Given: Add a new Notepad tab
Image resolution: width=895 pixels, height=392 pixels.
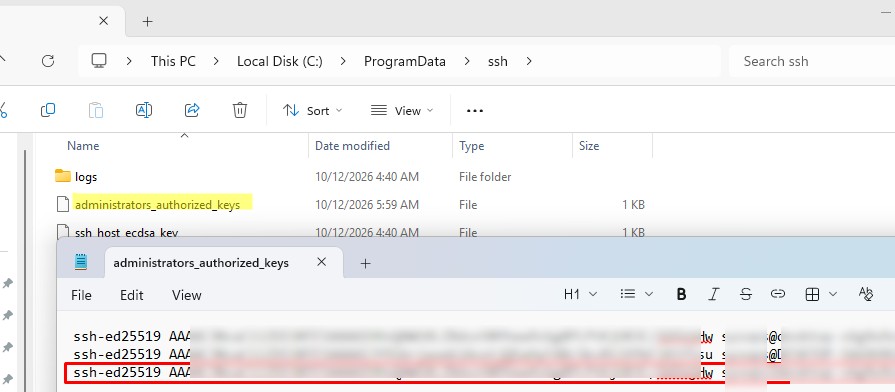Looking at the screenshot, I should pyautogui.click(x=366, y=263).
